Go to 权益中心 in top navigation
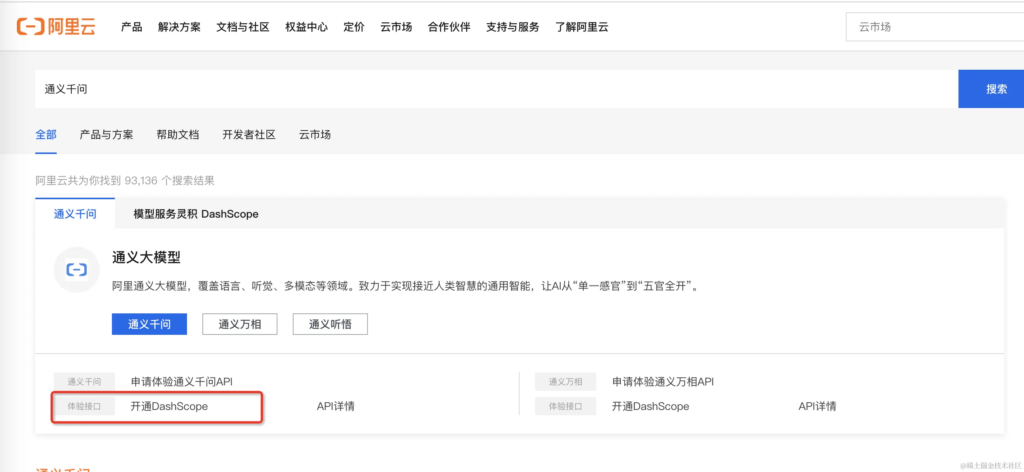This screenshot has width=1024, height=472. tap(306, 27)
